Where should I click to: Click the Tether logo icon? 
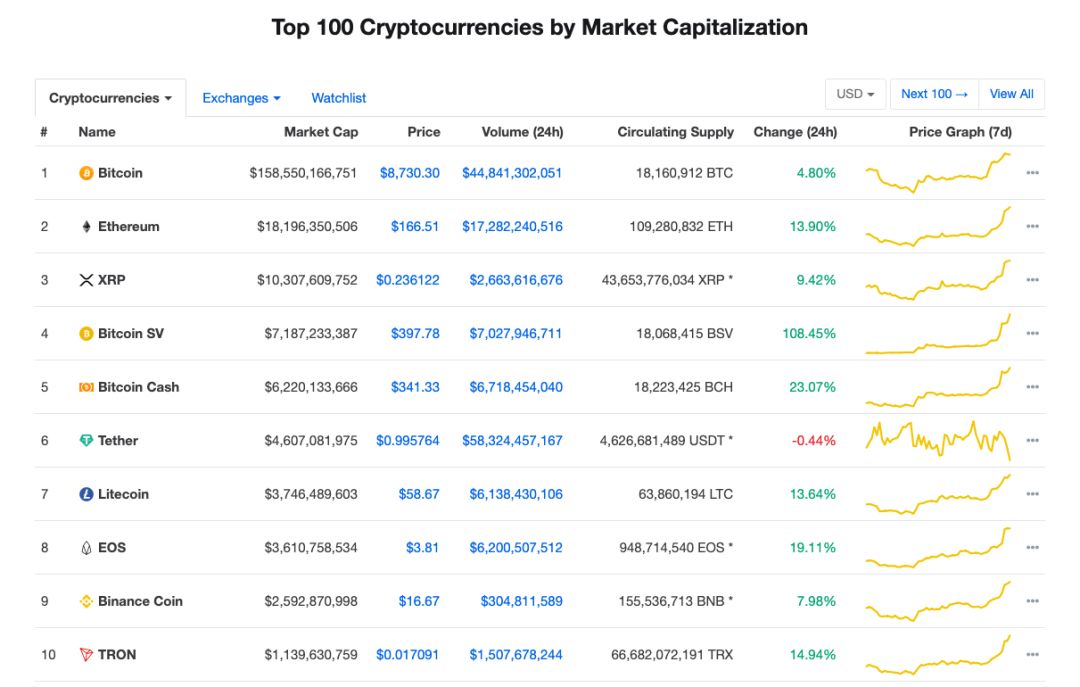tap(86, 441)
